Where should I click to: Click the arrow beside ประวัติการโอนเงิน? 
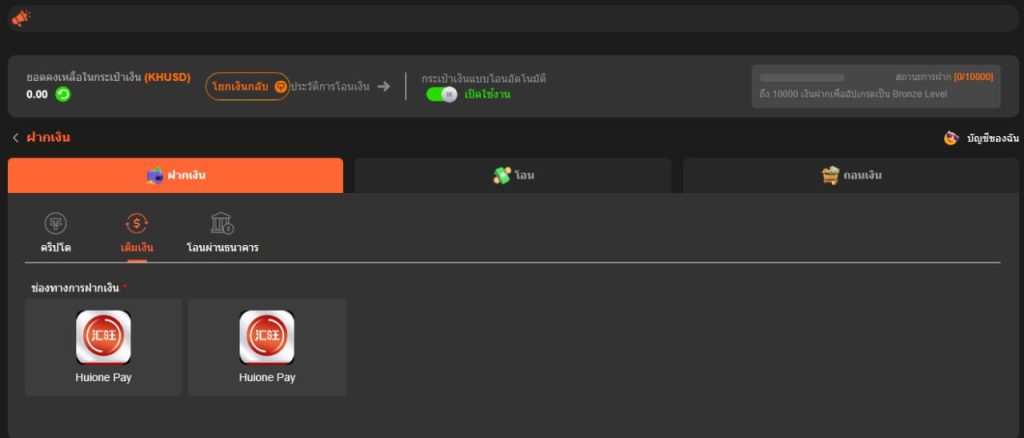tap(383, 87)
